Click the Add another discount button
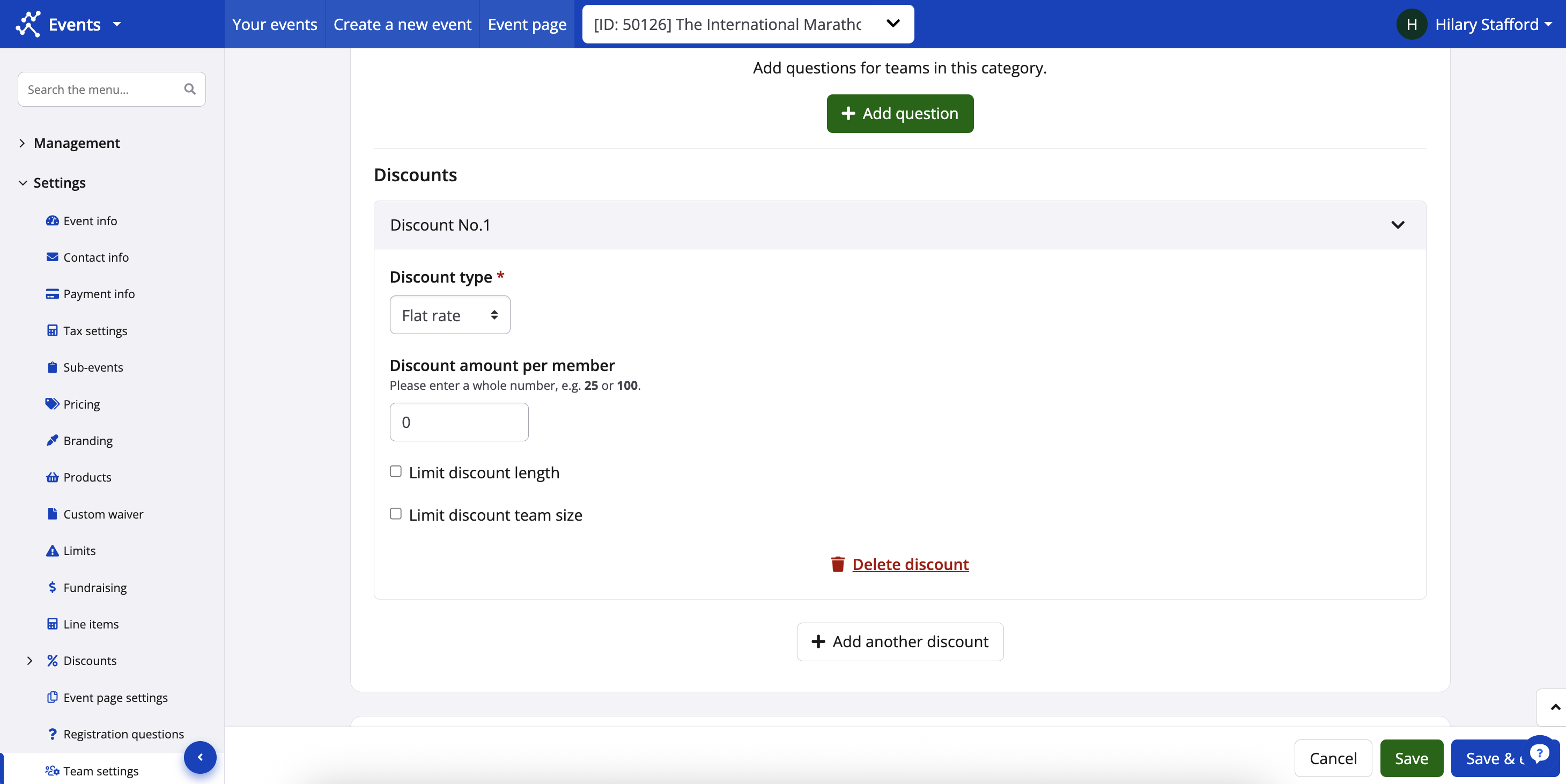1566x784 pixels. pos(900,642)
